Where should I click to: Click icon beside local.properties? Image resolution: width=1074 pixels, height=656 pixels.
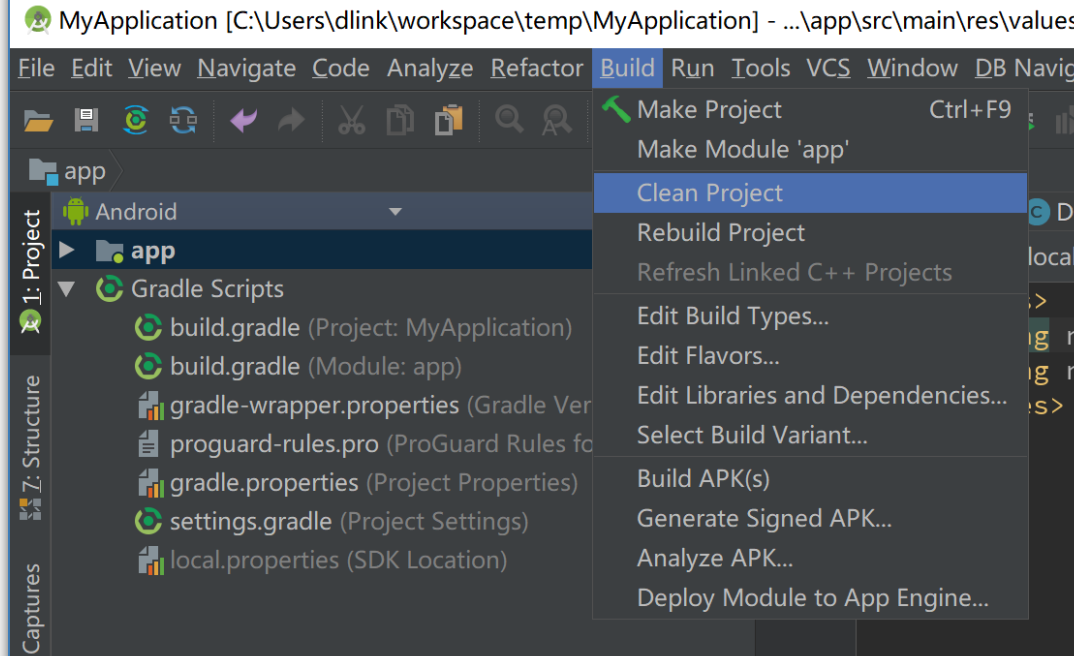click(x=151, y=561)
